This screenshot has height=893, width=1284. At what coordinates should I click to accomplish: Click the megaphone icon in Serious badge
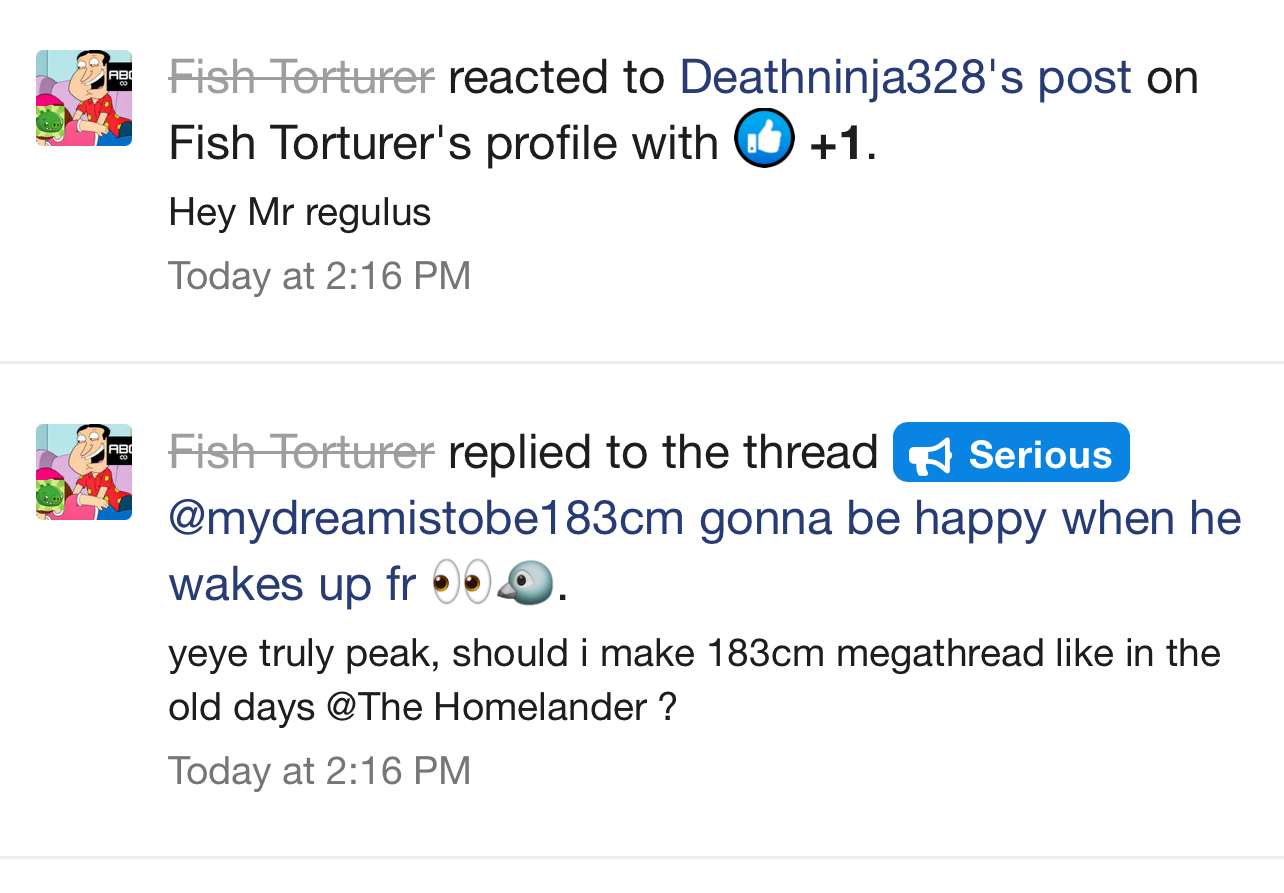pos(931,455)
